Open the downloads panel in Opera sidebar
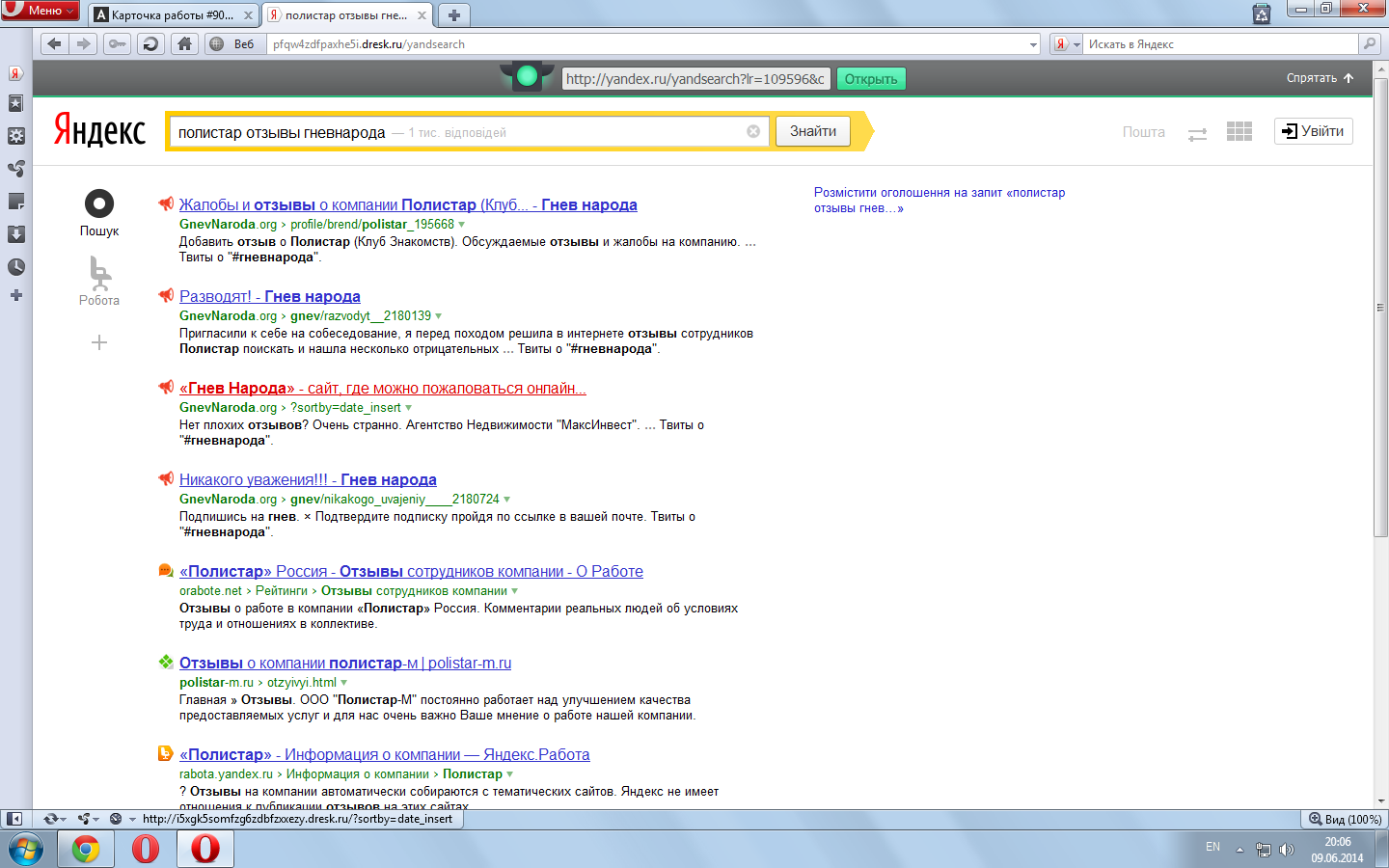The image size is (1389, 868). point(15,234)
